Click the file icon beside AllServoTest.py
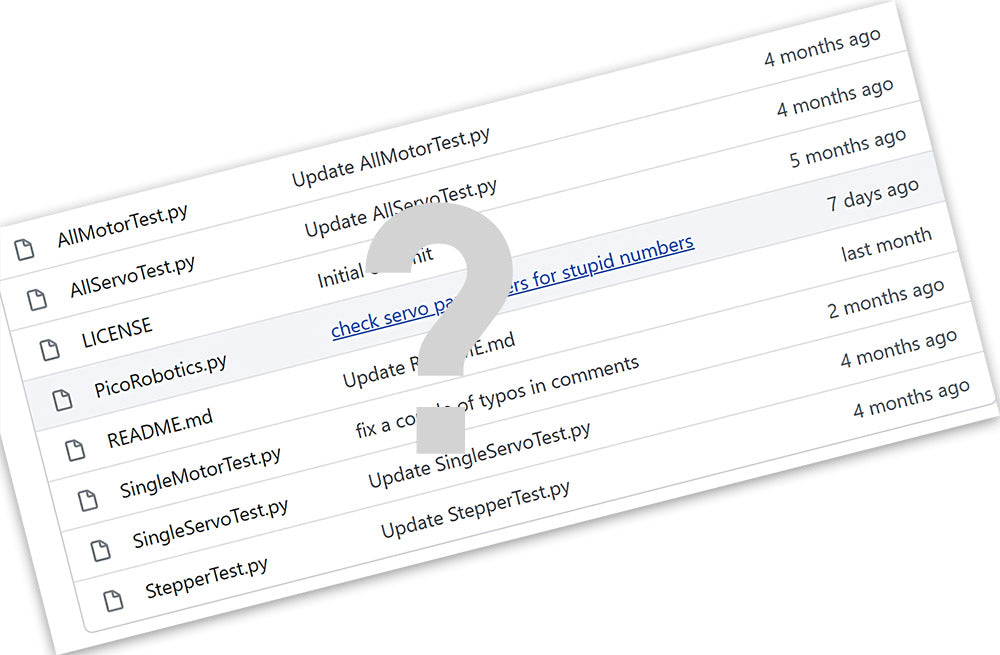The image size is (1000, 655). (37, 299)
